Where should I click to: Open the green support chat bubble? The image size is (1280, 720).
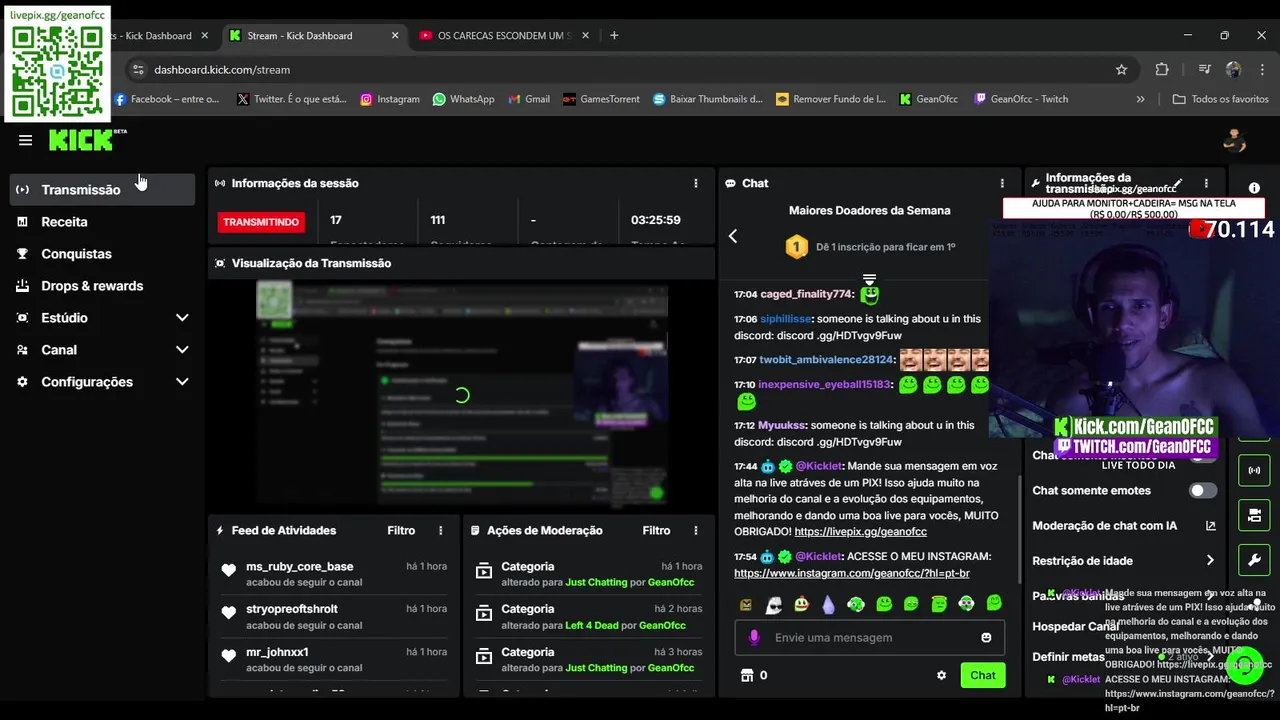click(1244, 665)
